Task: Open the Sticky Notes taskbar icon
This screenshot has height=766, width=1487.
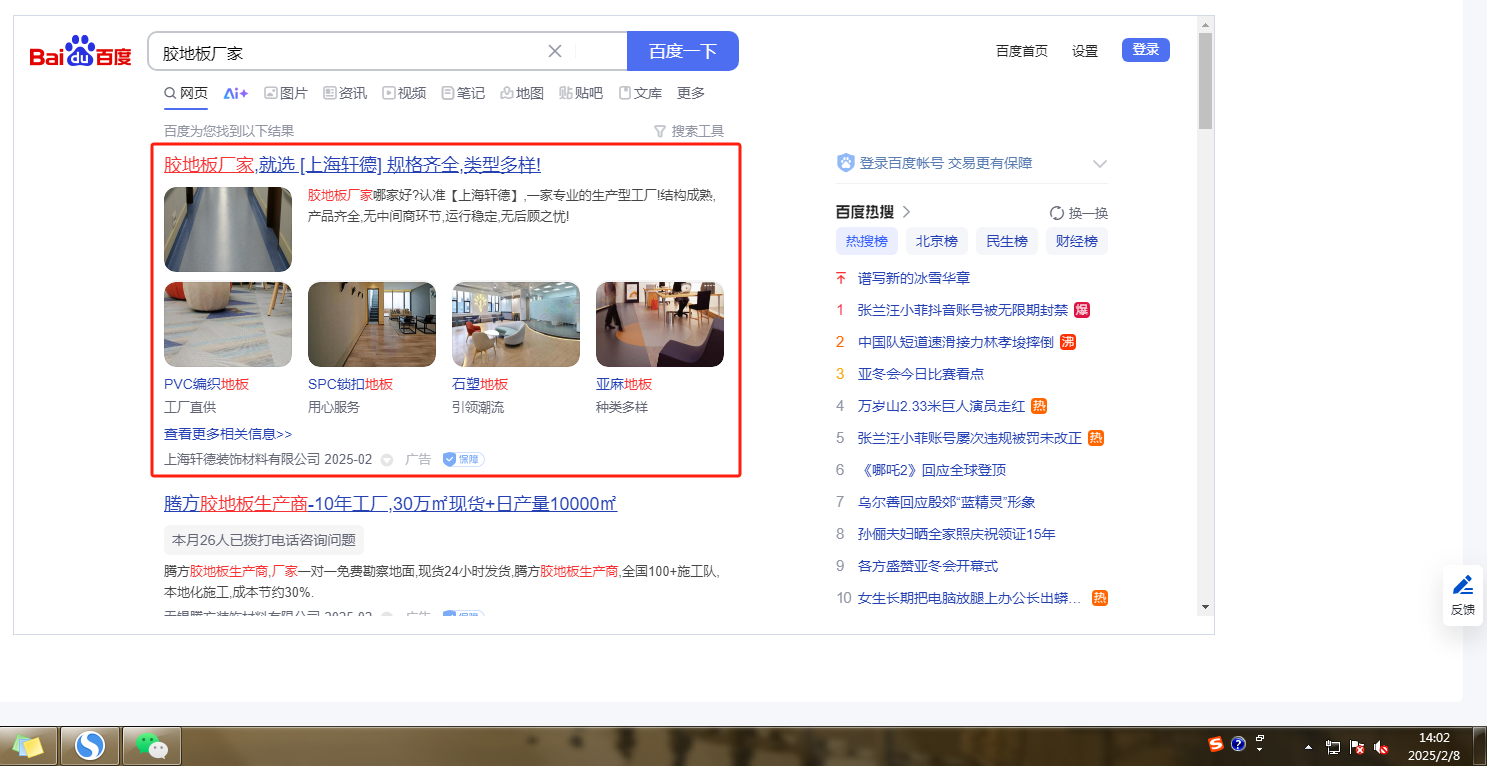Action: click(28, 745)
